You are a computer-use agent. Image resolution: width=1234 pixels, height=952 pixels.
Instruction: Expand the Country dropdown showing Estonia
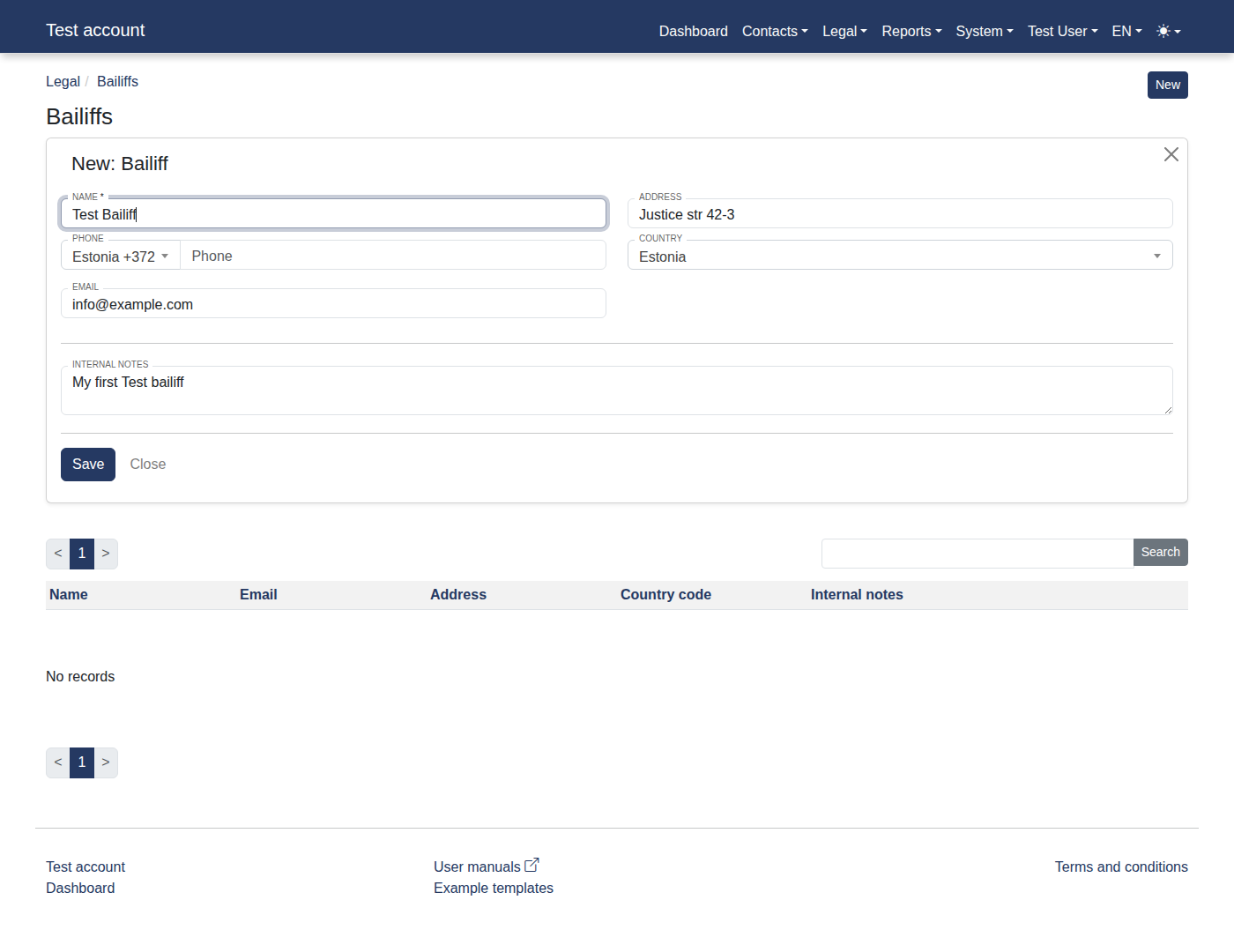pyautogui.click(x=900, y=256)
